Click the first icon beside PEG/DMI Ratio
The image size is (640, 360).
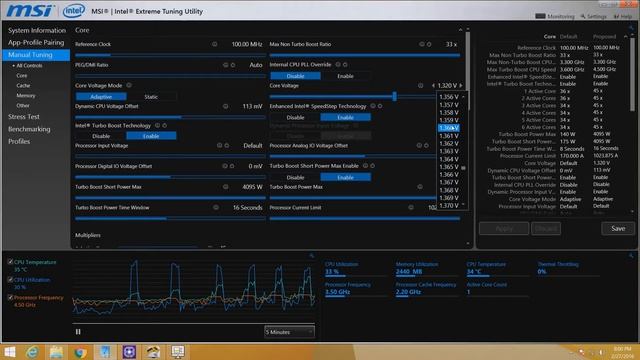[x=225, y=65]
